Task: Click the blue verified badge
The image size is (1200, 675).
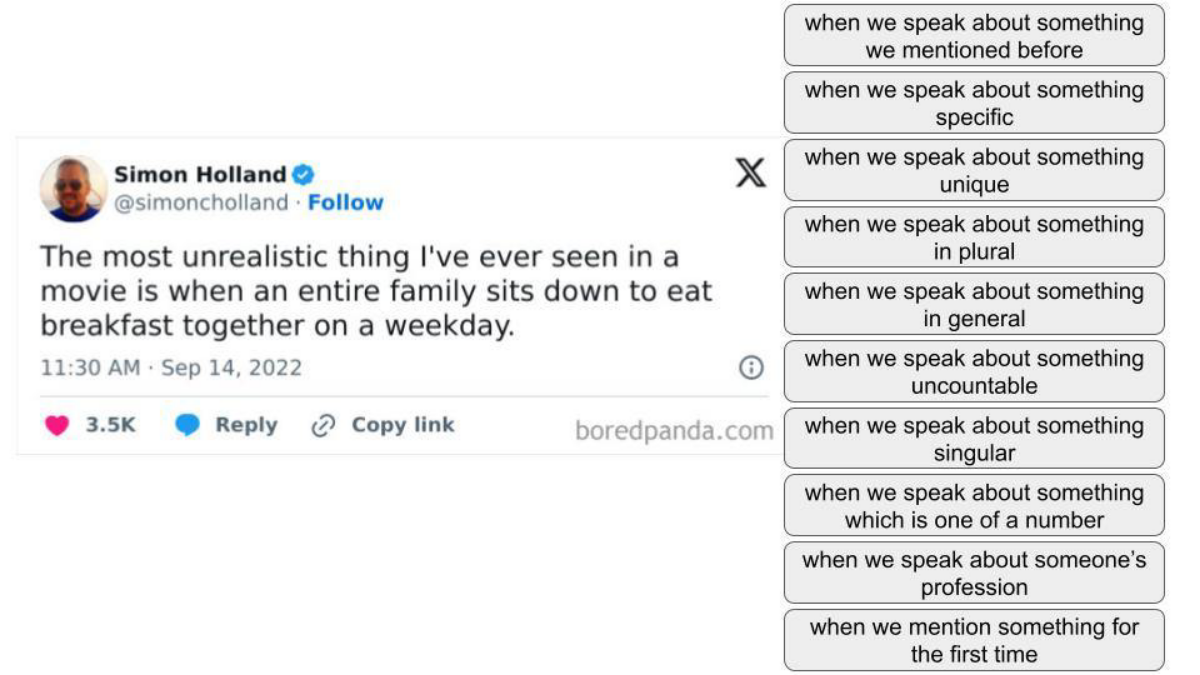Action: click(x=303, y=175)
